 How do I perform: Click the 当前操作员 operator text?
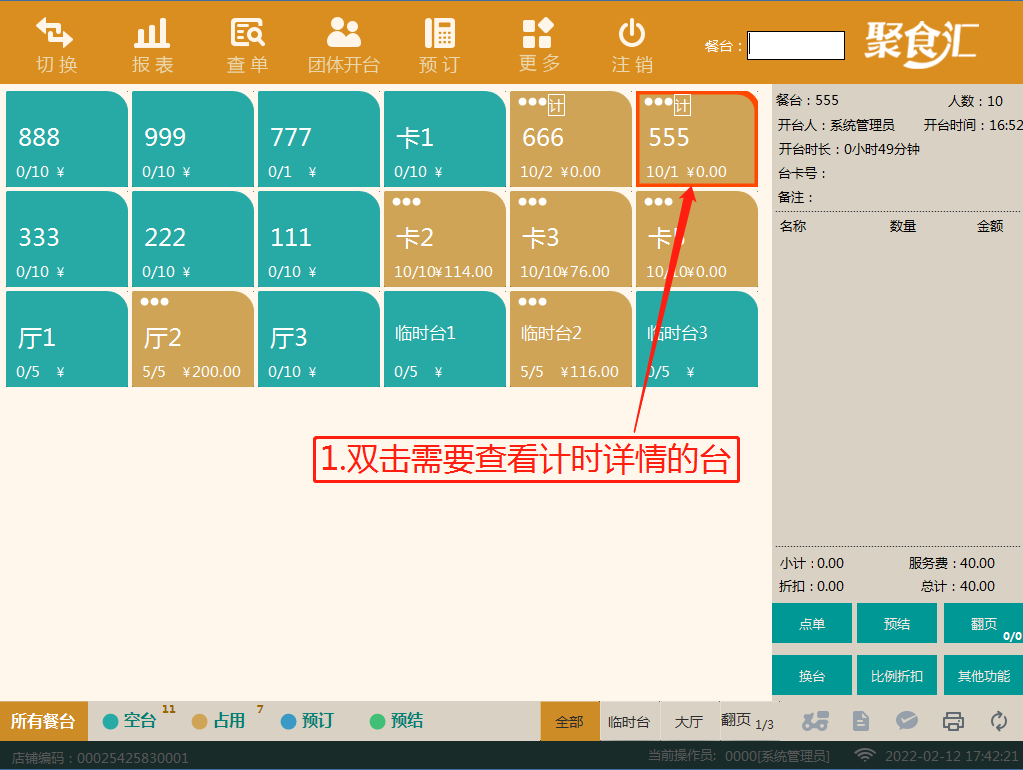pos(739,756)
